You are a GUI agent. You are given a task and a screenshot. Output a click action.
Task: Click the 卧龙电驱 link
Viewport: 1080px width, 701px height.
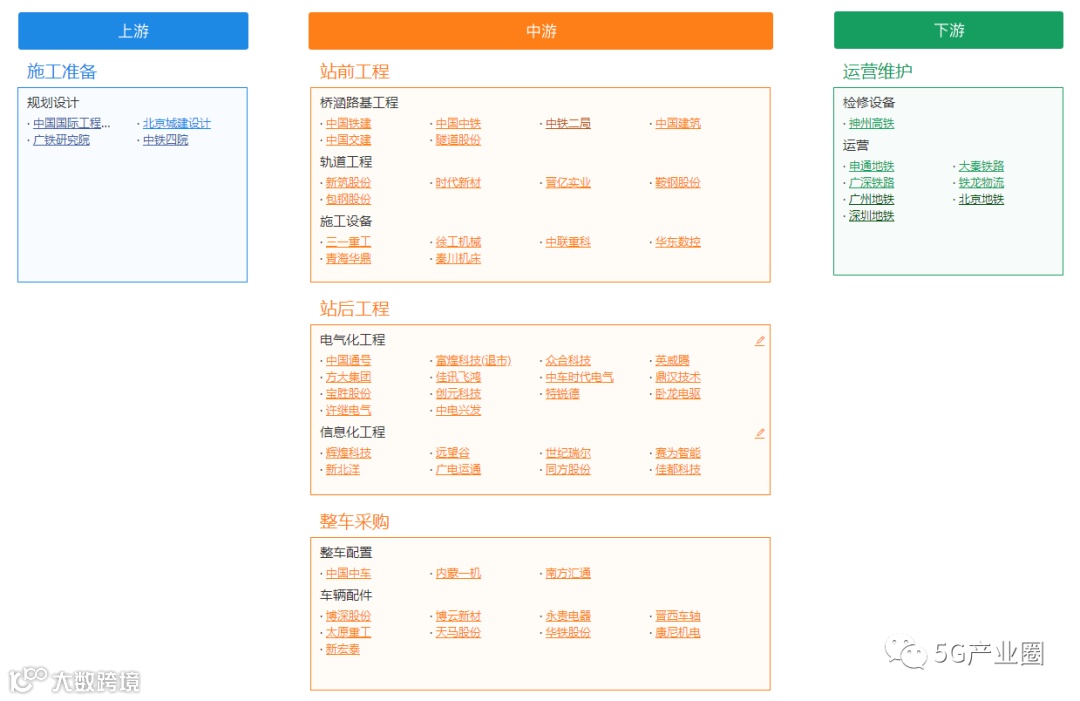pyautogui.click(x=678, y=393)
